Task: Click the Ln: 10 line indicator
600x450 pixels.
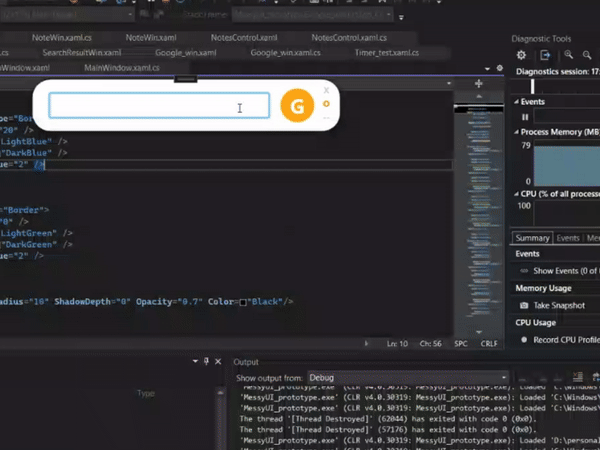Action: point(397,344)
